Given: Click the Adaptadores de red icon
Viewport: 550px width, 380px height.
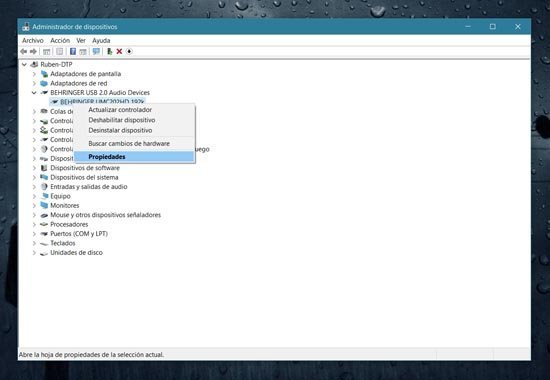Looking at the screenshot, I should coord(44,83).
